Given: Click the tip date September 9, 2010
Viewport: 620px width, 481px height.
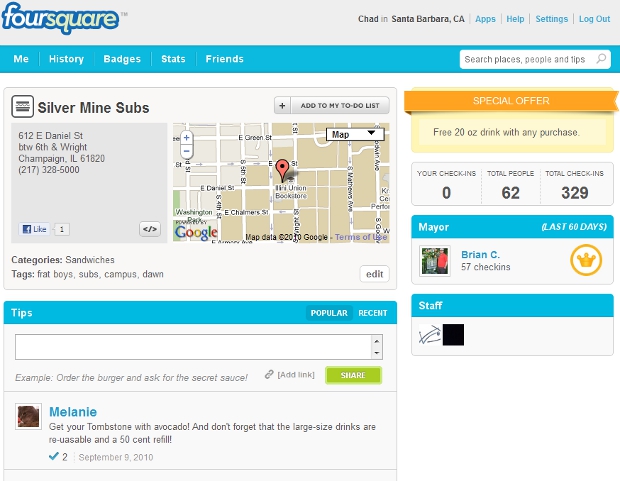Looking at the screenshot, I should click(x=116, y=457).
